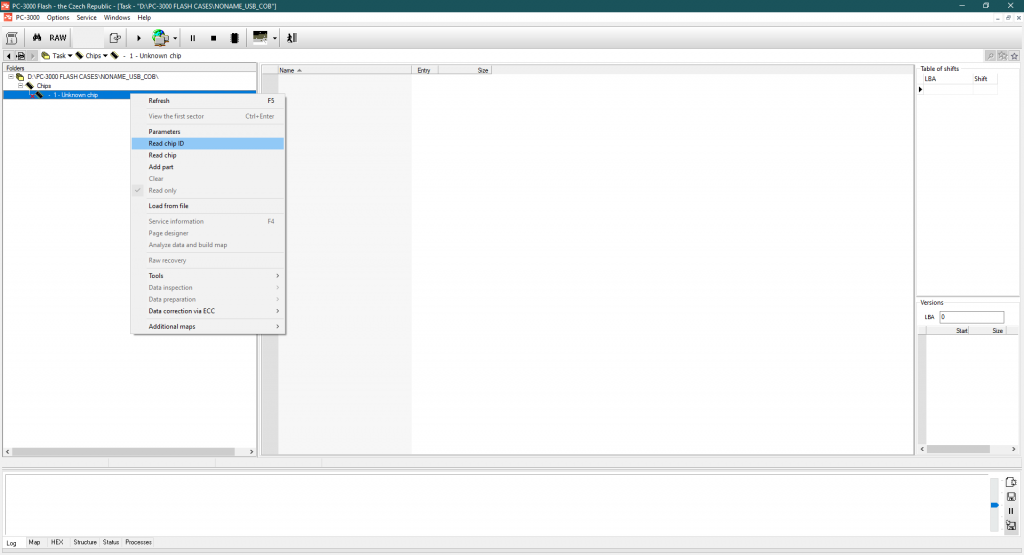
Task: Click the exit running-man toolbar icon
Action: (x=292, y=38)
